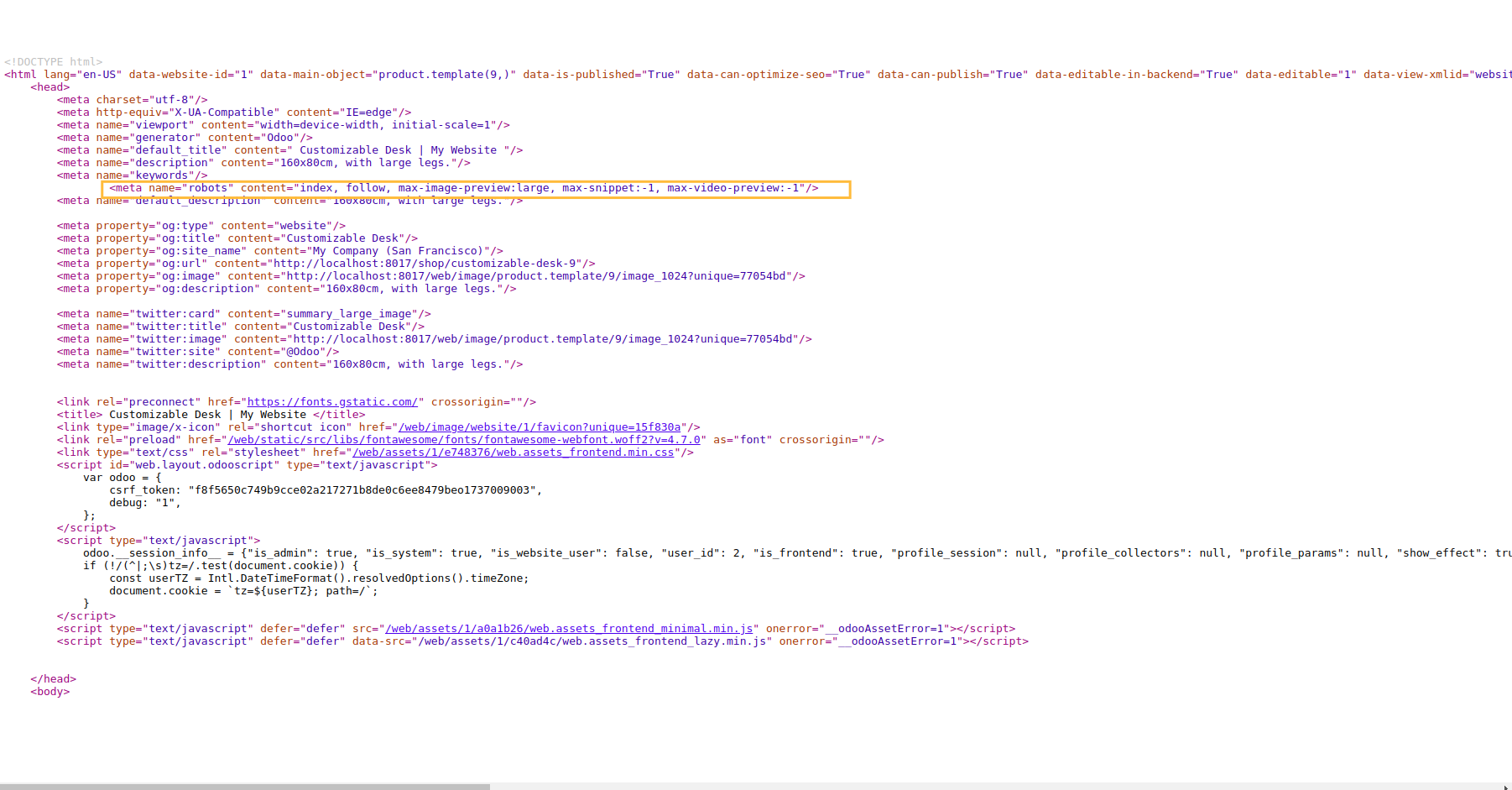Click the 'var odoo = {' line
The width and height of the screenshot is (1512, 790).
tap(123, 478)
